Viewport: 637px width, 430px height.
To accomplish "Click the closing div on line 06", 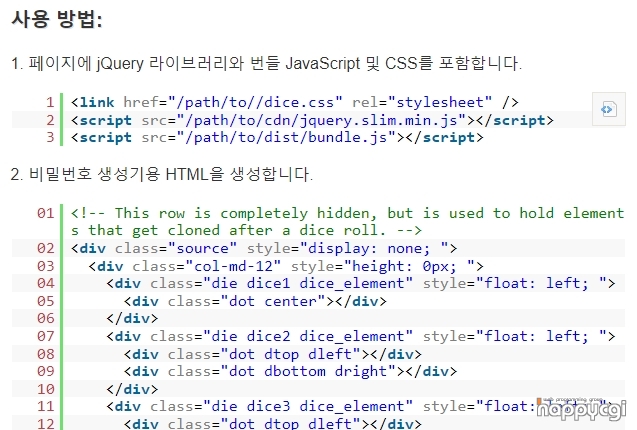I will (132, 318).
